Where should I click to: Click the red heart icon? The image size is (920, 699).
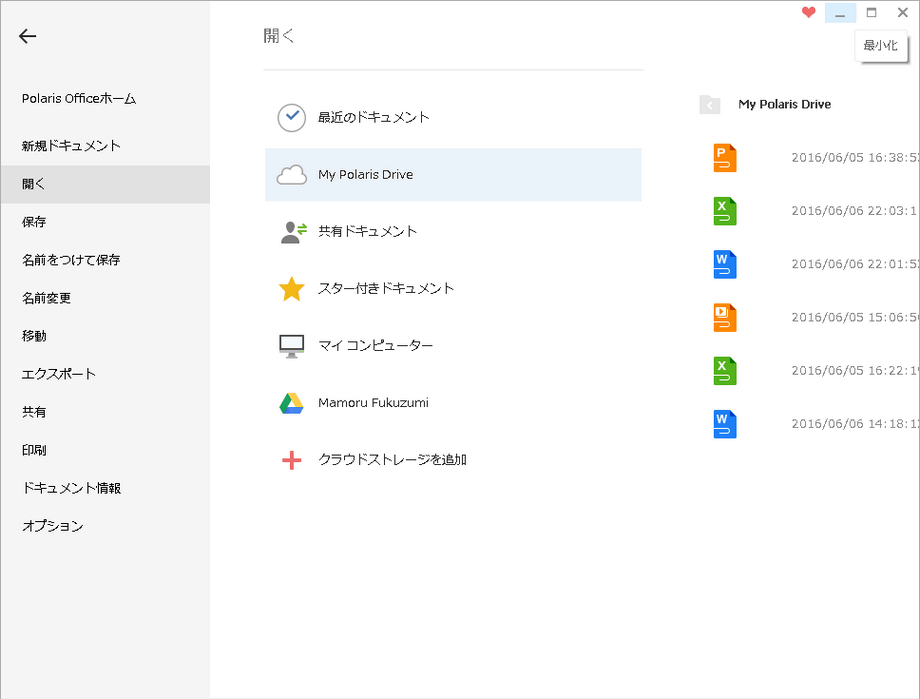click(x=809, y=12)
